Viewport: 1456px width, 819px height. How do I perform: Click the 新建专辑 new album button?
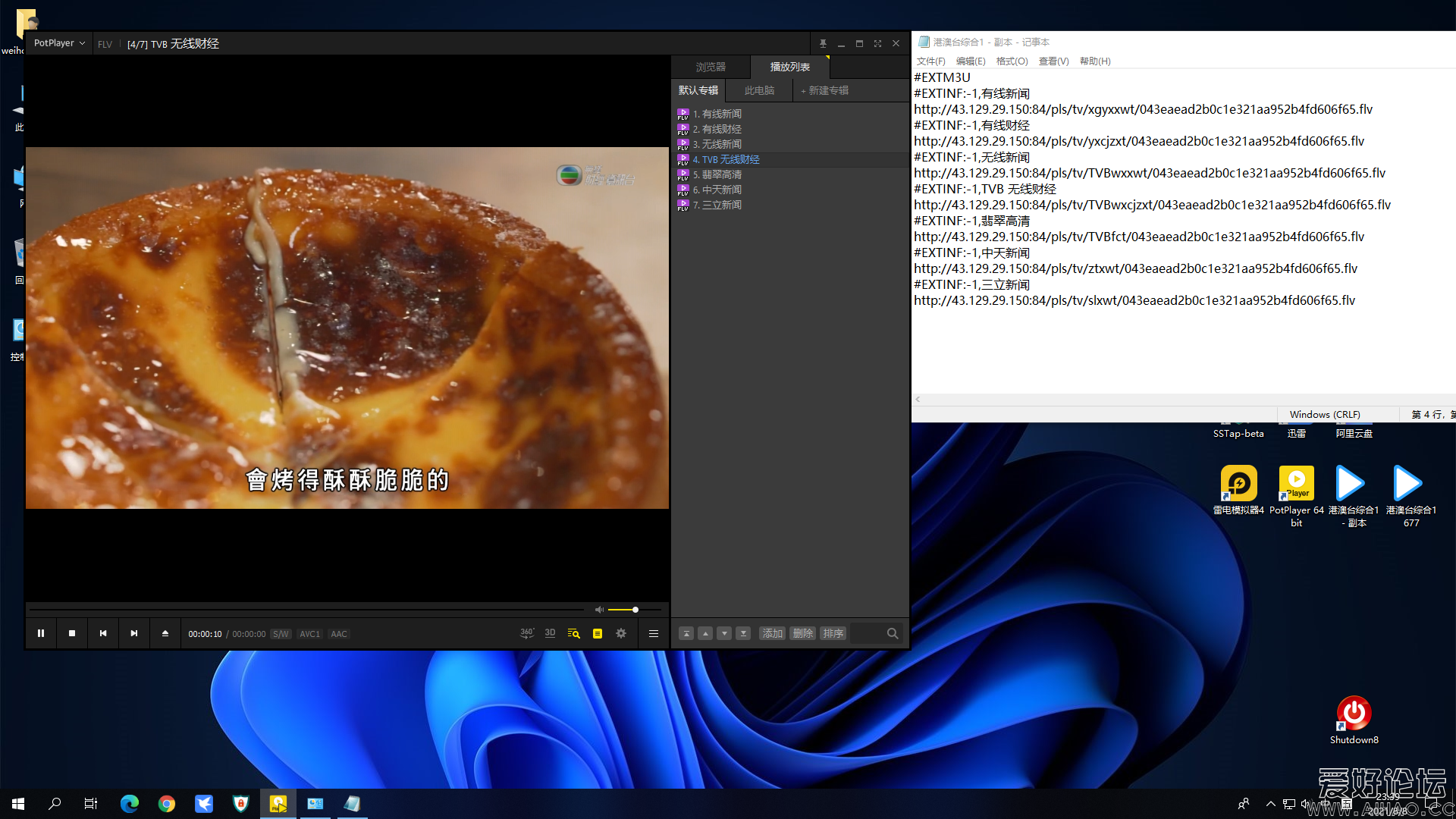[x=824, y=90]
